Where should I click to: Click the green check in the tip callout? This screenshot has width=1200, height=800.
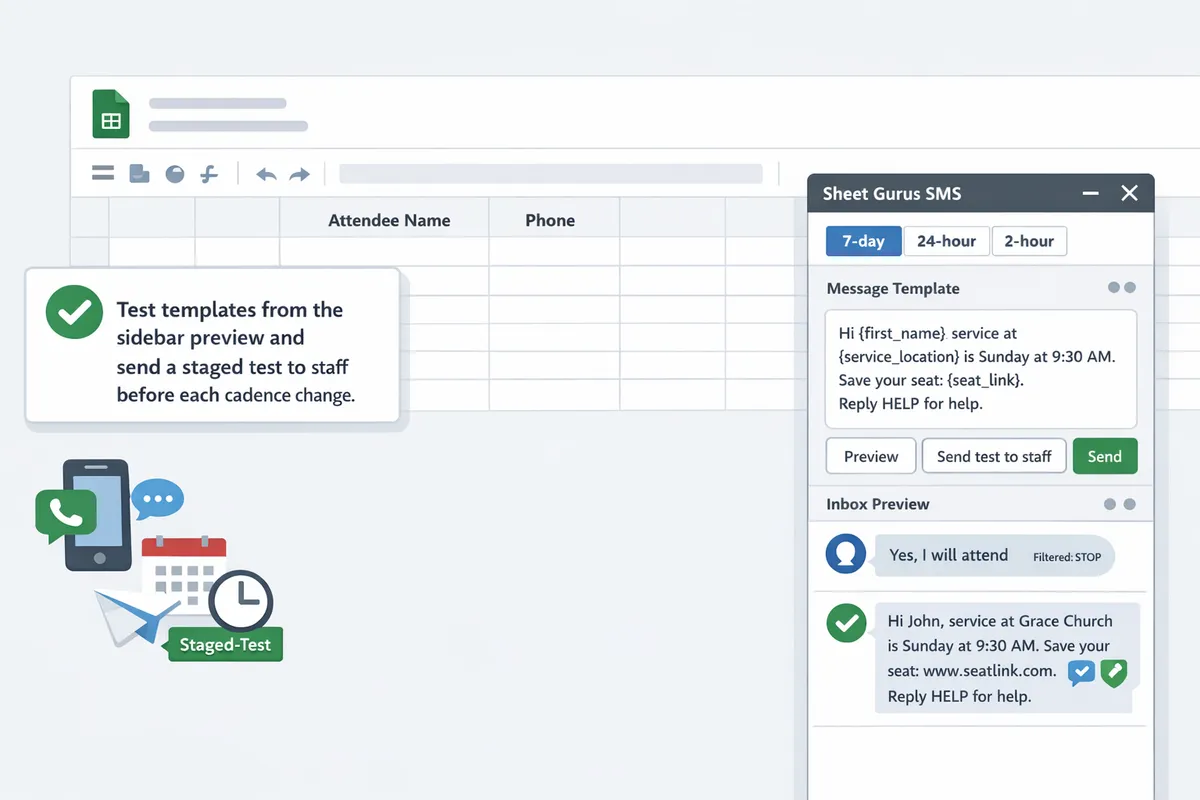click(74, 310)
